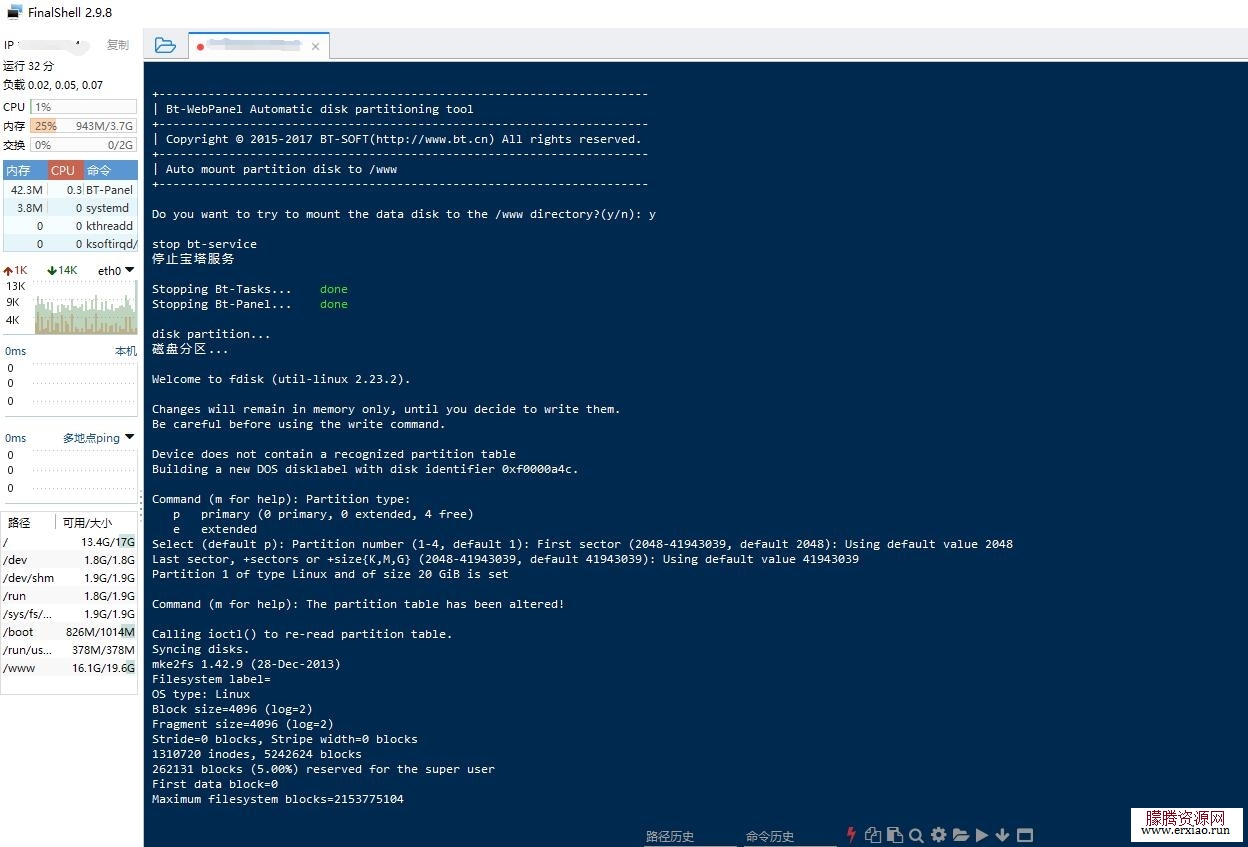
Task: Sort disks by 可用/大小 column header
Action: 95,522
